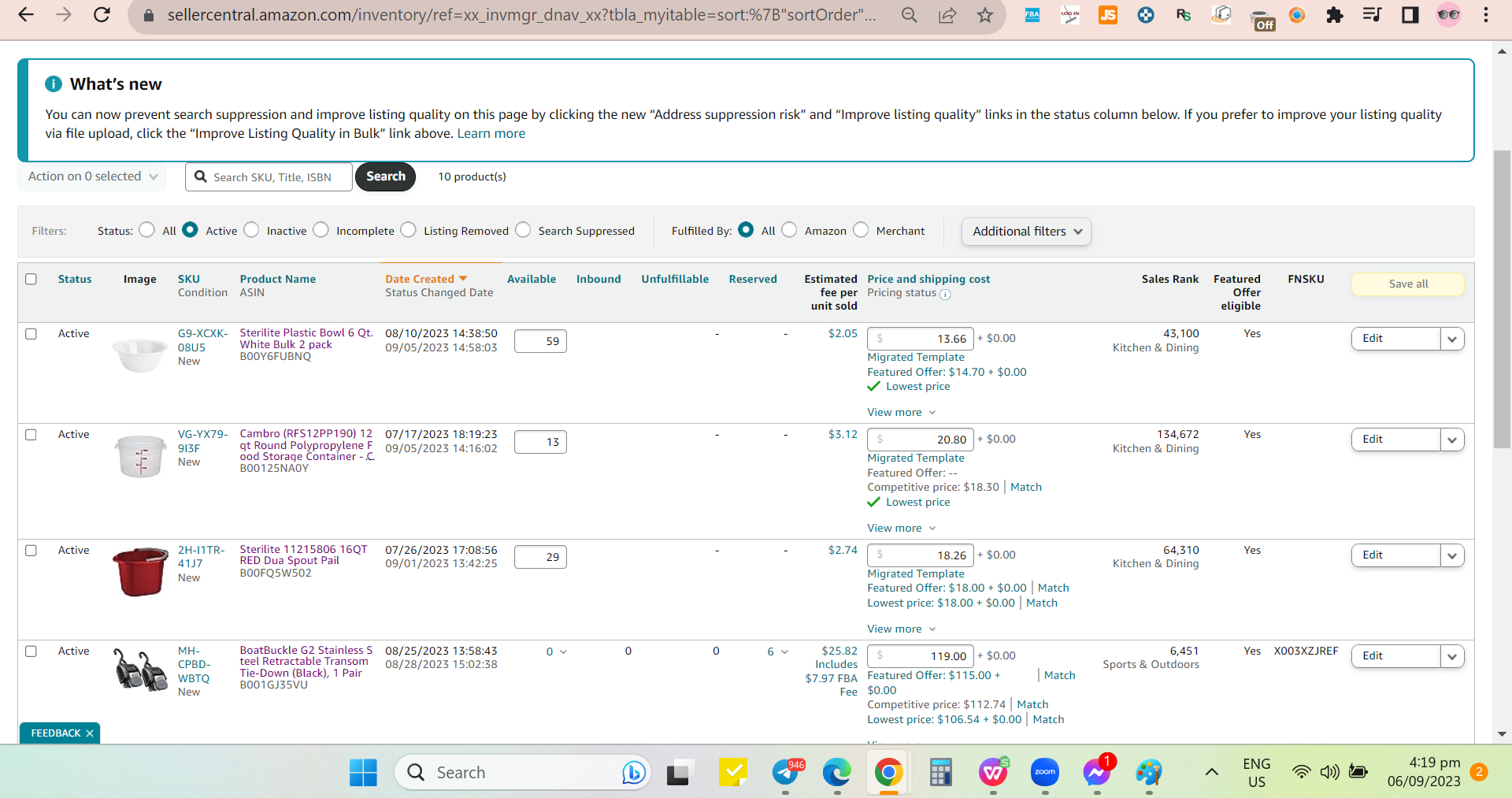Open the Learn more link
The width and height of the screenshot is (1512, 798).
click(x=491, y=133)
